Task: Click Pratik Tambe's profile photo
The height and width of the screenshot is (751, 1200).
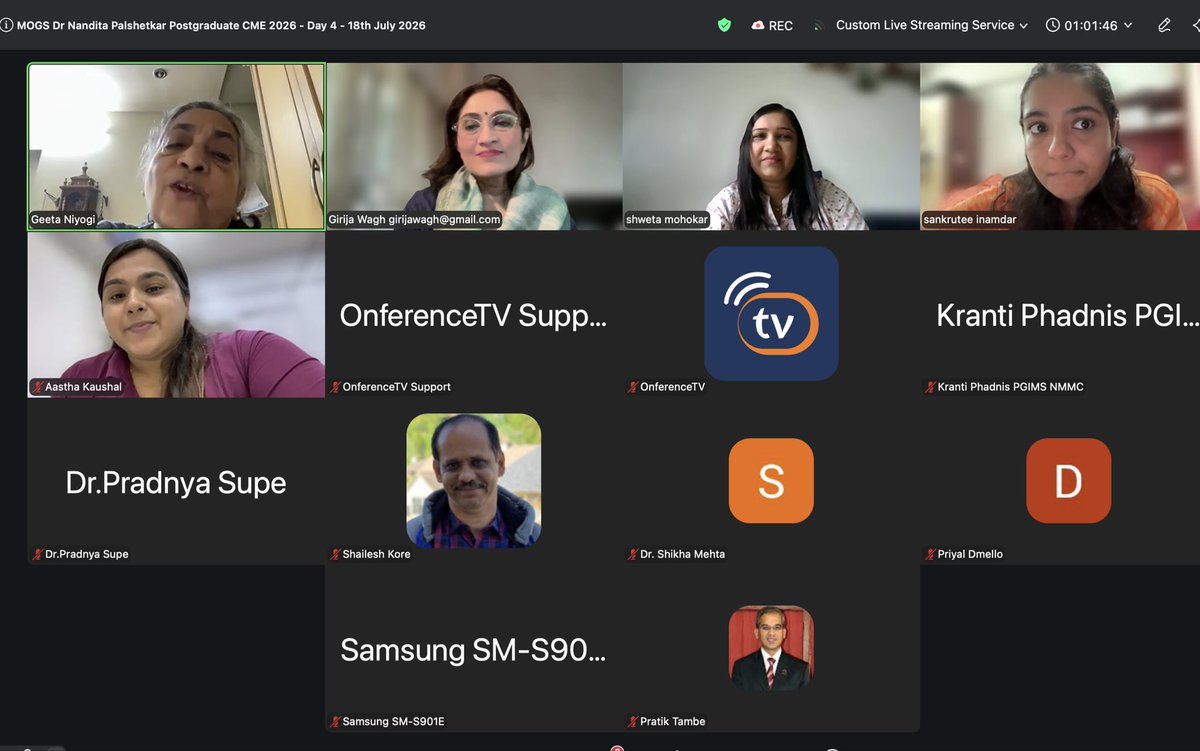Action: pyautogui.click(x=771, y=648)
